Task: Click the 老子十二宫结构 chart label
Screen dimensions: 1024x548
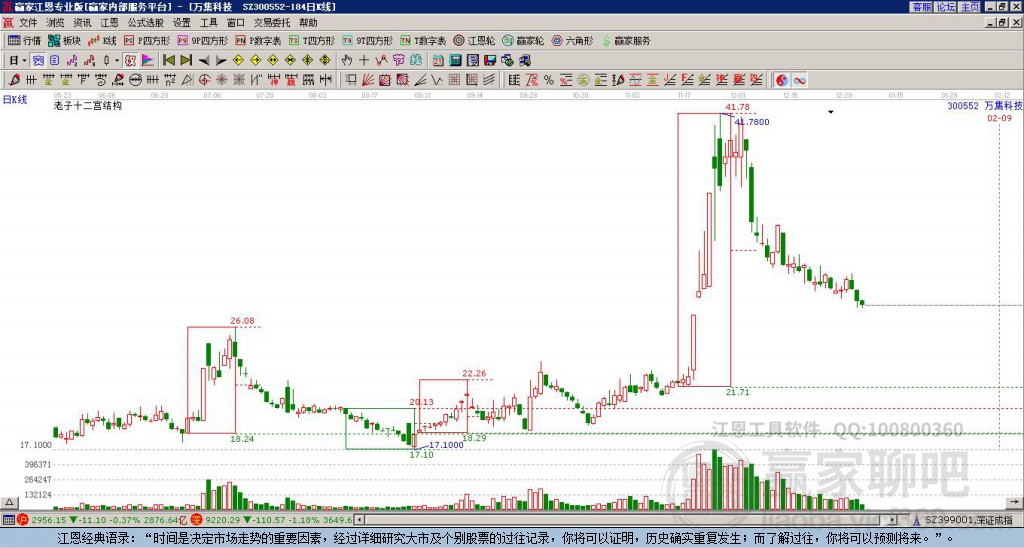Action: coord(88,105)
